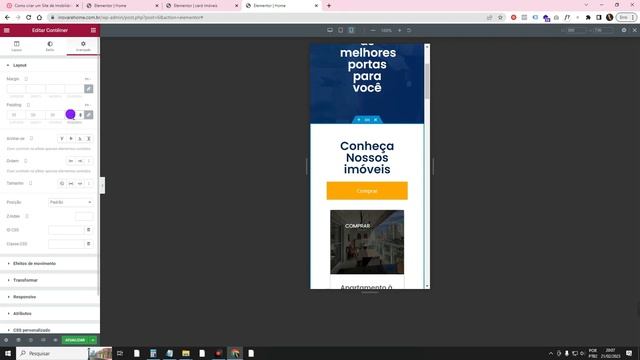Reload the browser page
This screenshot has width=640, height=360.
[x=29, y=18]
